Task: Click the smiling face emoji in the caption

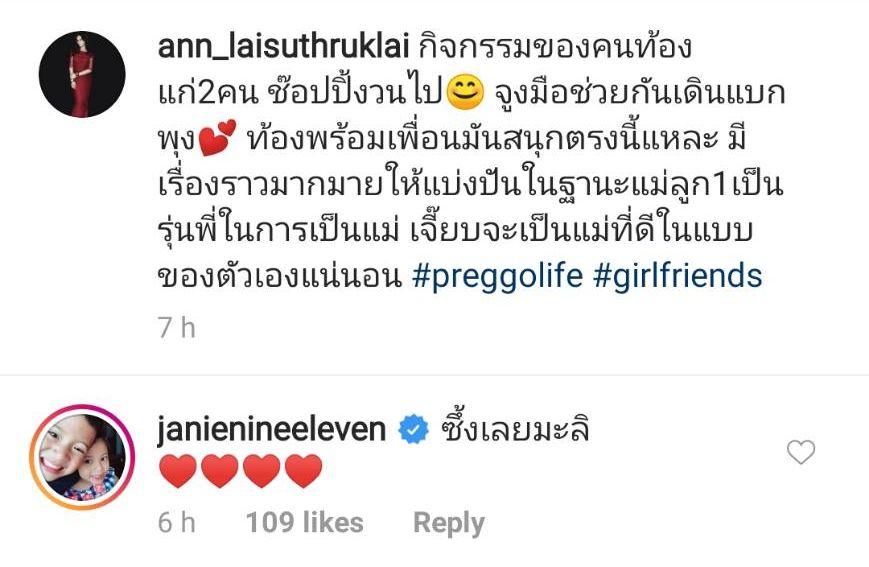Action: (x=465, y=93)
